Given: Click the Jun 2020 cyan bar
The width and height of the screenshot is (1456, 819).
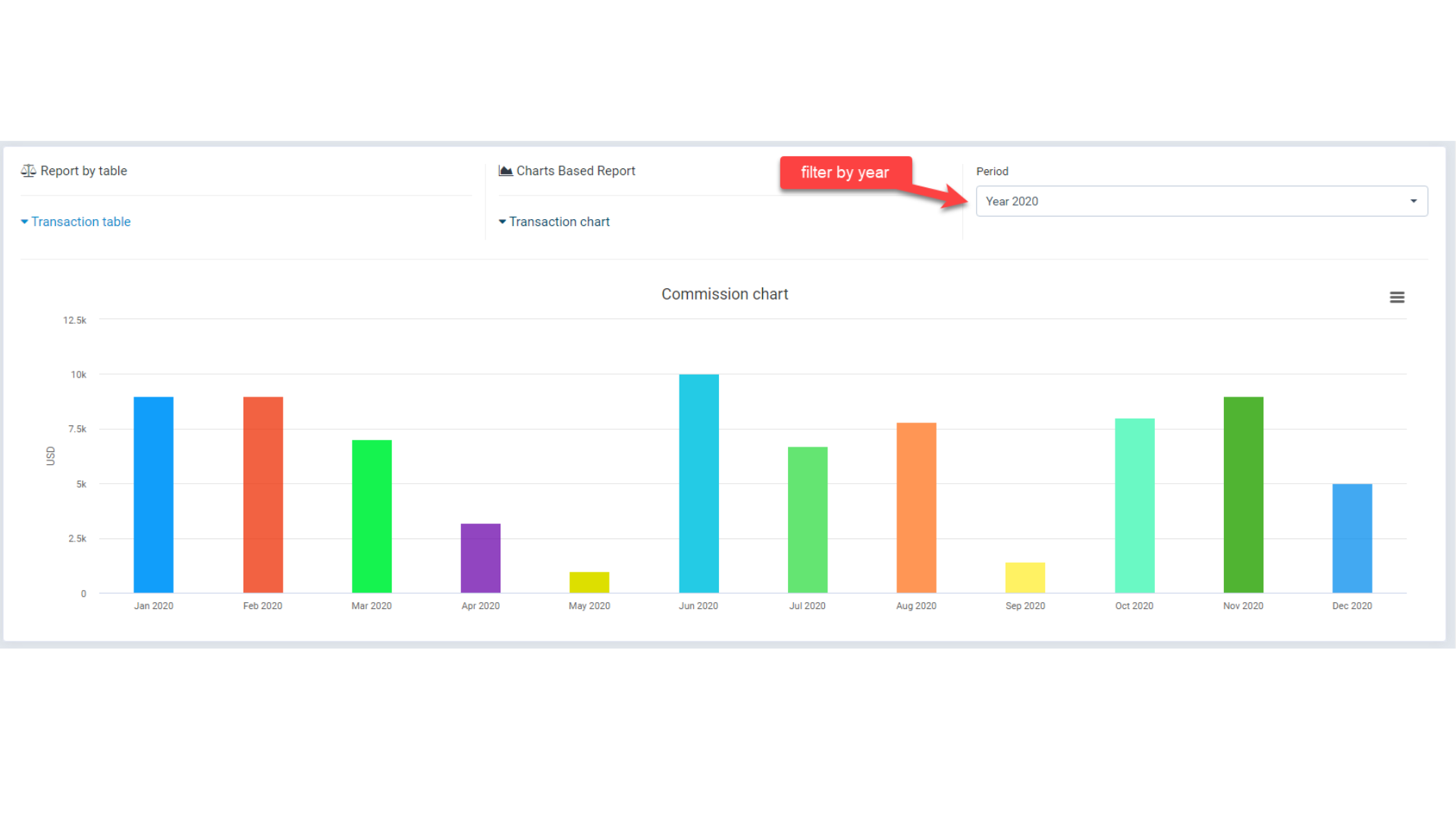Looking at the screenshot, I should tap(698, 483).
